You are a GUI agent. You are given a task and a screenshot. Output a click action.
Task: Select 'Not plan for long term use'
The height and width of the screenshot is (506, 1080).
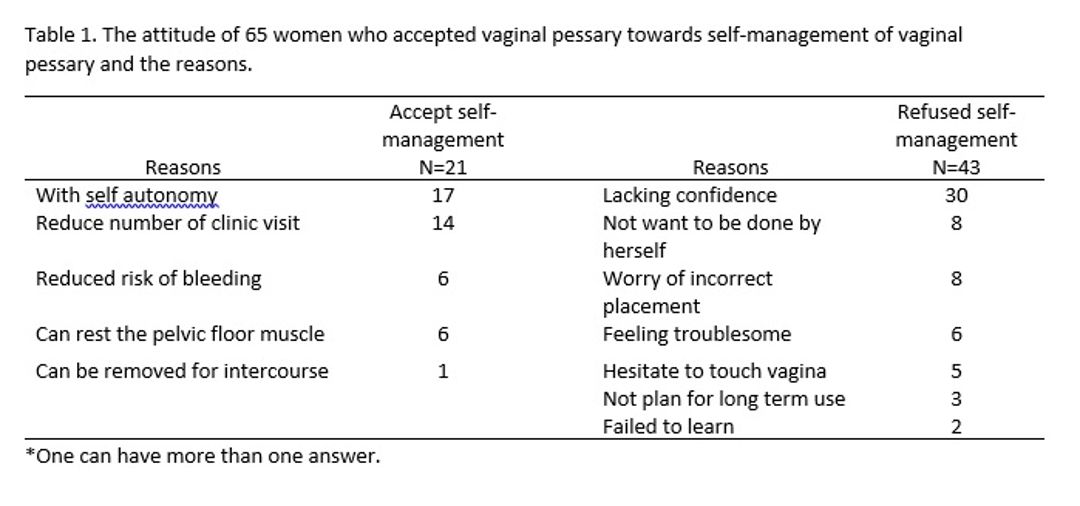click(724, 399)
